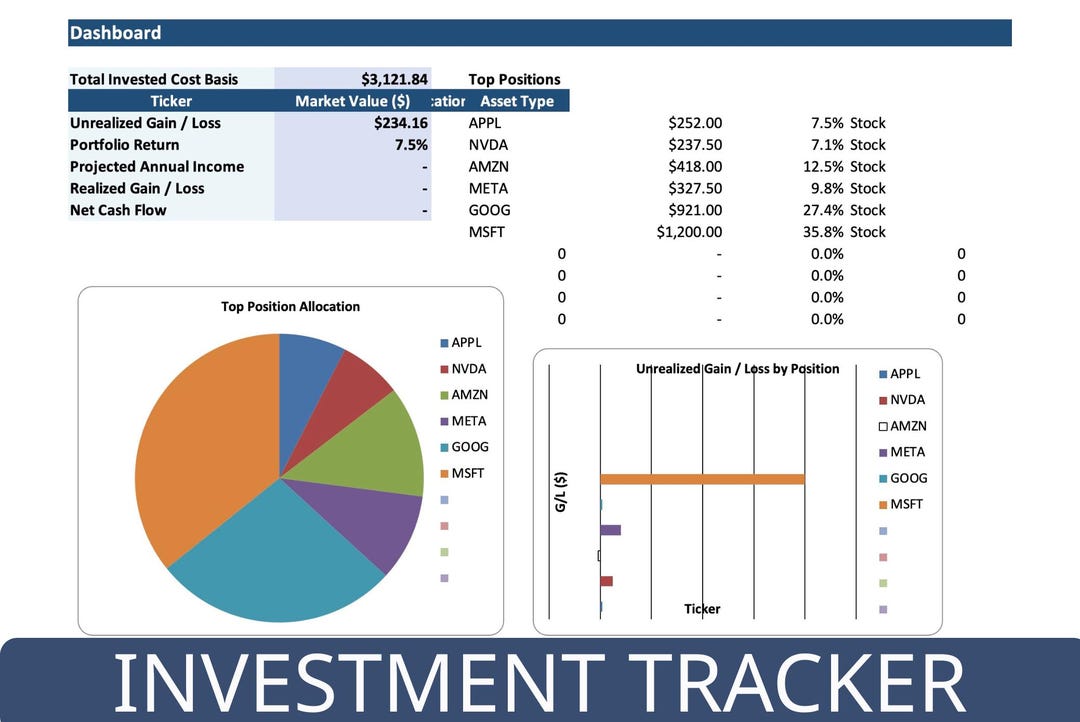The image size is (1080, 722).
Task: Select the $327.50 market value cell
Action: tap(695, 189)
